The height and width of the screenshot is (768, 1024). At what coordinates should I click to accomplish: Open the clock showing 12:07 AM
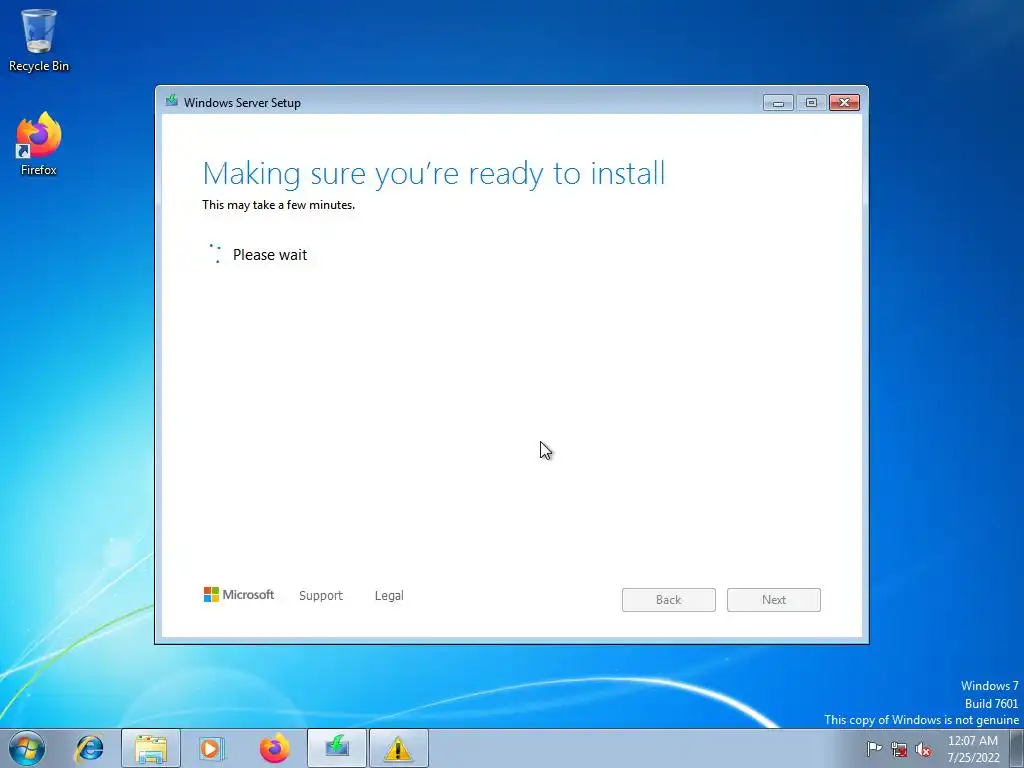coord(973,749)
